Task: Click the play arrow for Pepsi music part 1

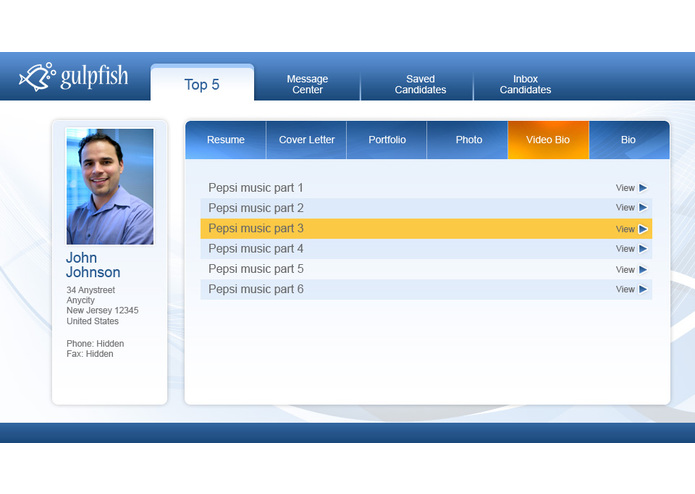Action: click(x=643, y=188)
